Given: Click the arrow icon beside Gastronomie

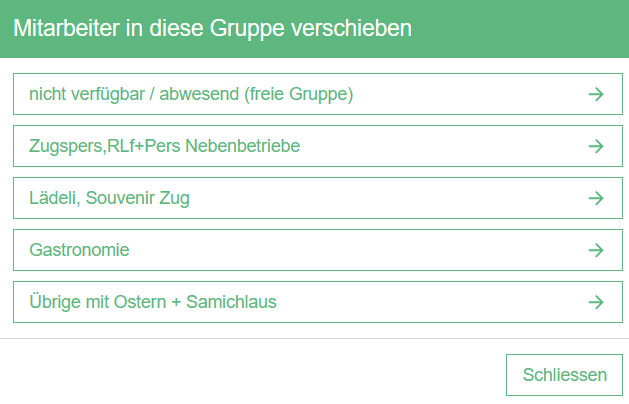Looking at the screenshot, I should pyautogui.click(x=596, y=250).
